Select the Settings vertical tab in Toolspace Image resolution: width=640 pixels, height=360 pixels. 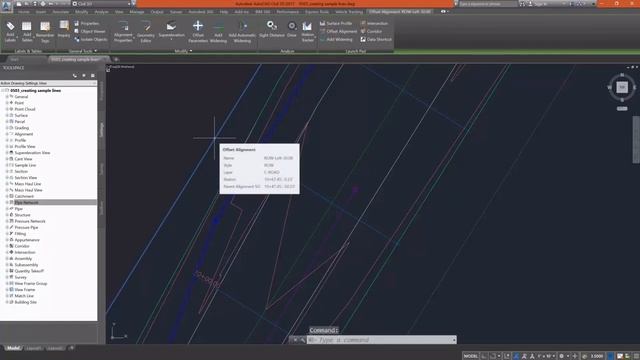pos(101,130)
